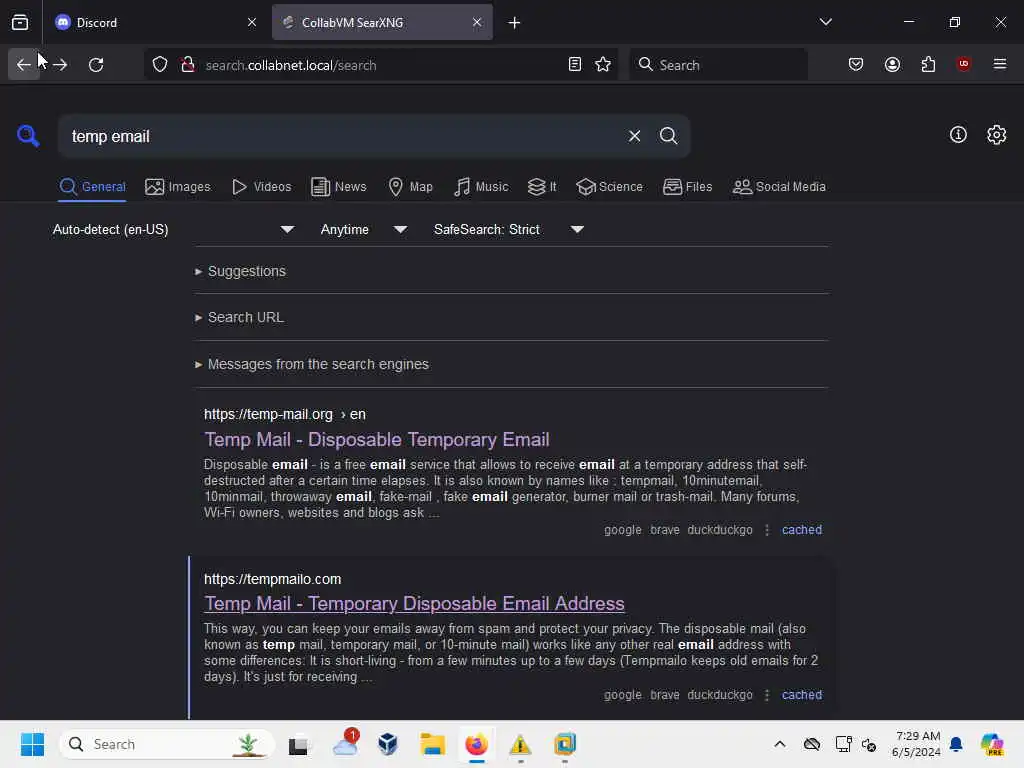Bookmark this page with star icon

tap(603, 65)
